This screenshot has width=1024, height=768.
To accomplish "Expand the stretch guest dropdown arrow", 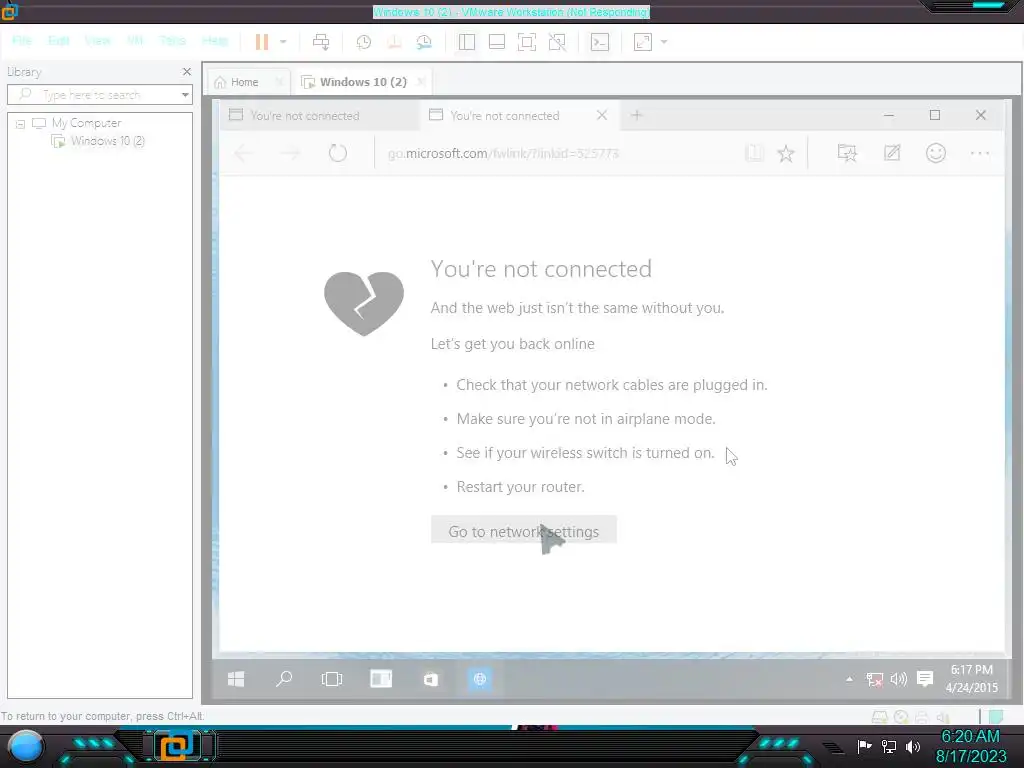I will (664, 42).
